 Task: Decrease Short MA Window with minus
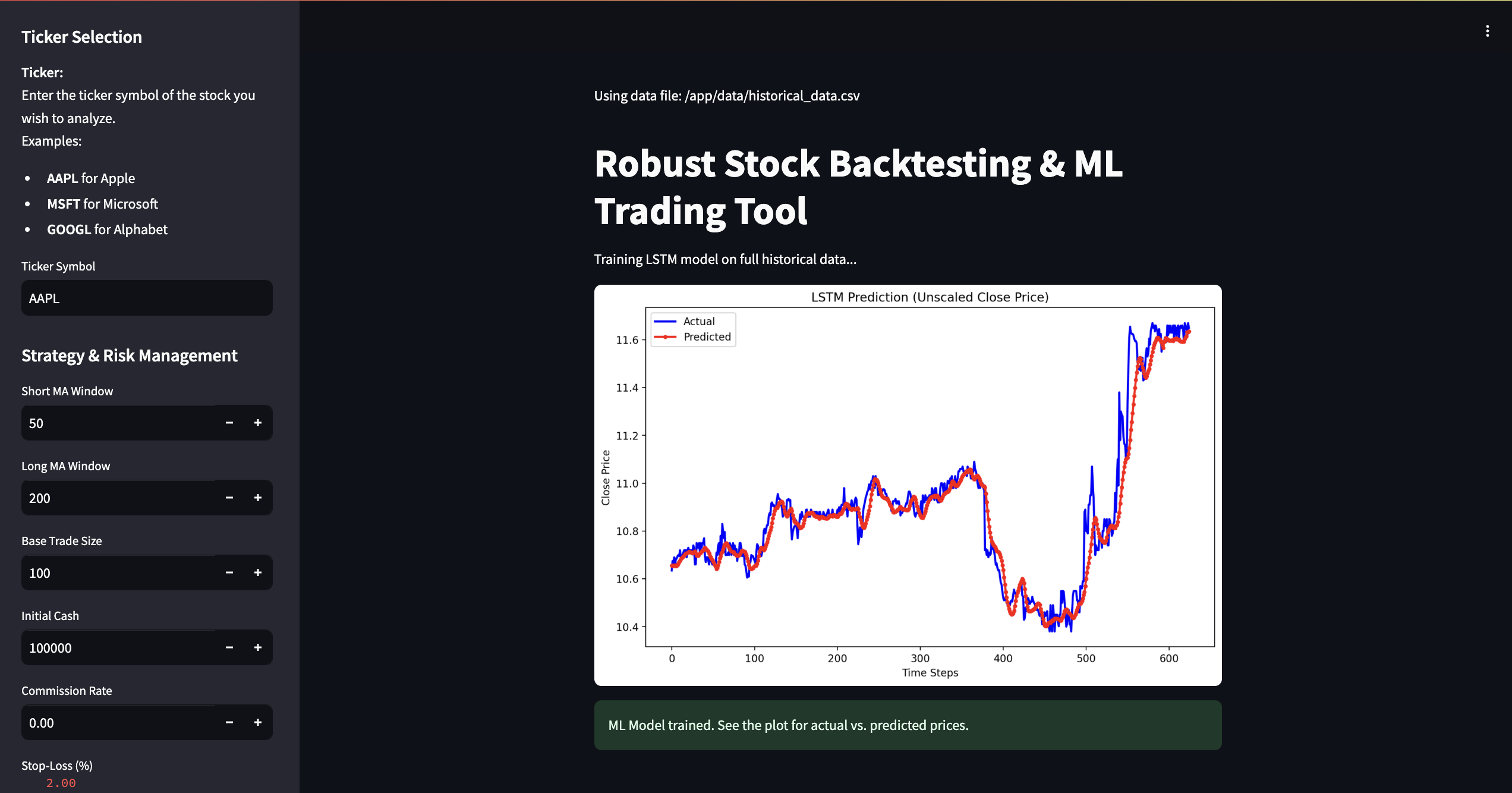(x=229, y=423)
